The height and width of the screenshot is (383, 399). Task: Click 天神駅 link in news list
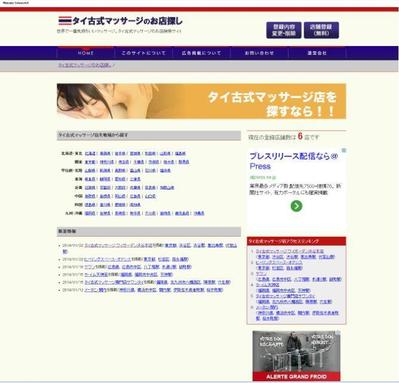point(166,275)
